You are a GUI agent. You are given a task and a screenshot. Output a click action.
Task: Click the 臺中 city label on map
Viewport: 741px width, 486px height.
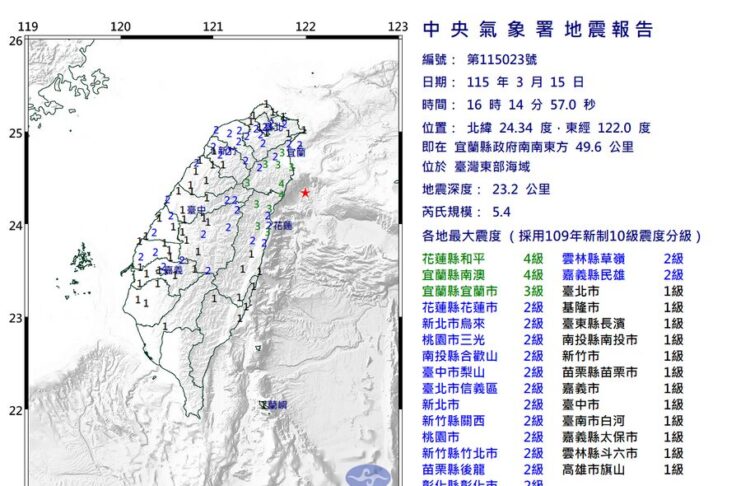(x=195, y=211)
